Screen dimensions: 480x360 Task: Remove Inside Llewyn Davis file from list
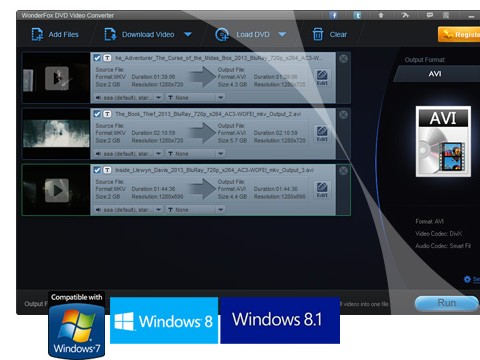tap(343, 171)
